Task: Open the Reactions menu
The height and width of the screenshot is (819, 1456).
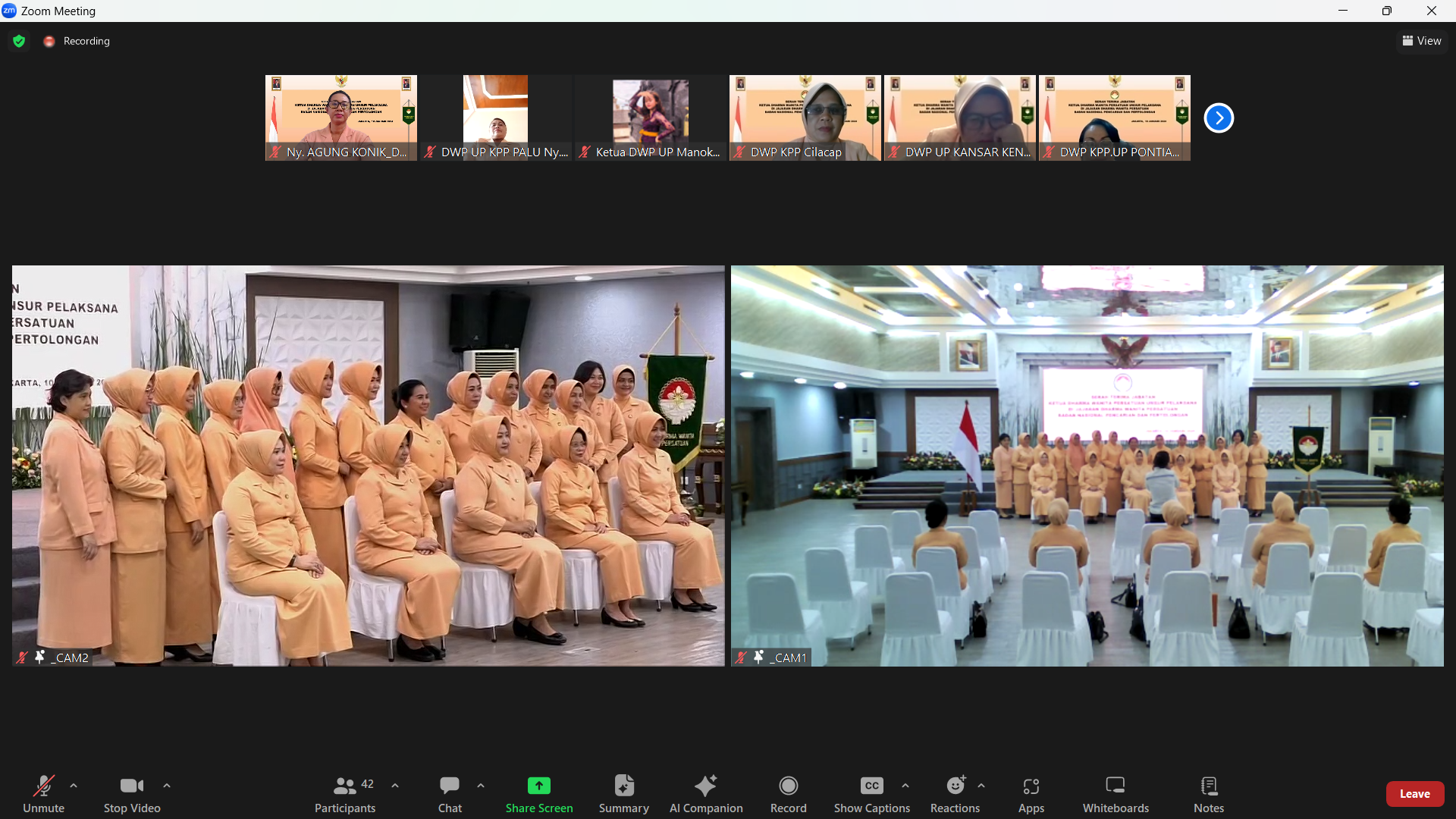Action: 955,786
